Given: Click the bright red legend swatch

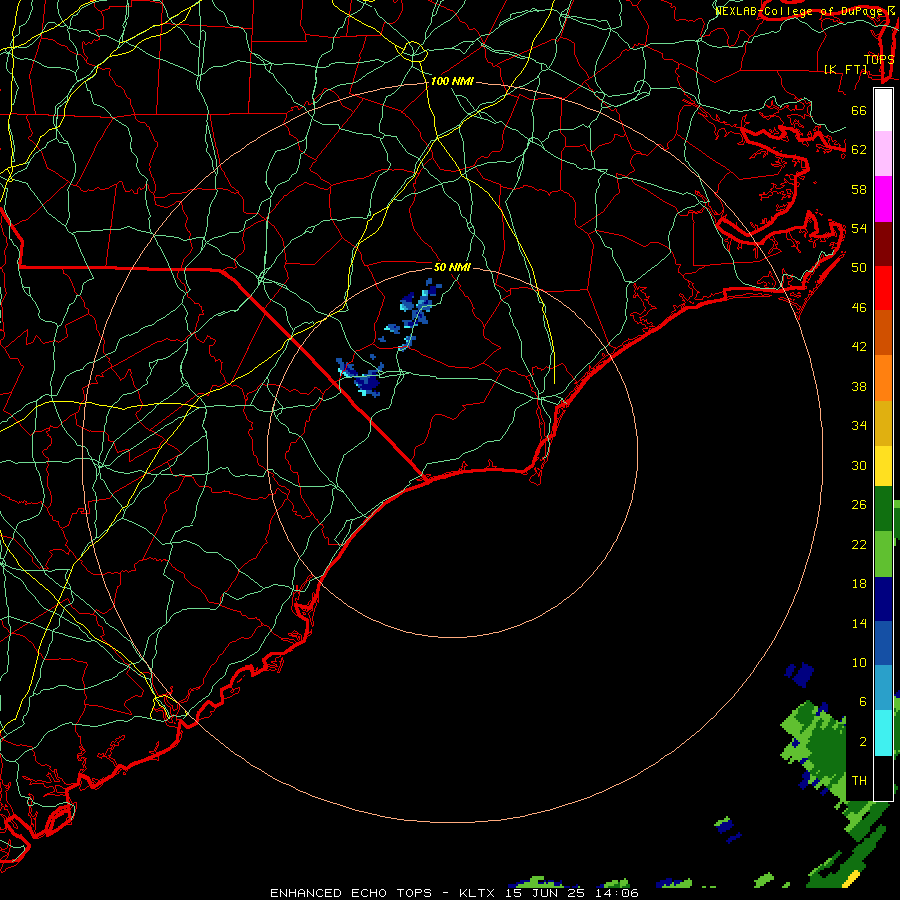Looking at the screenshot, I should click(x=883, y=288).
